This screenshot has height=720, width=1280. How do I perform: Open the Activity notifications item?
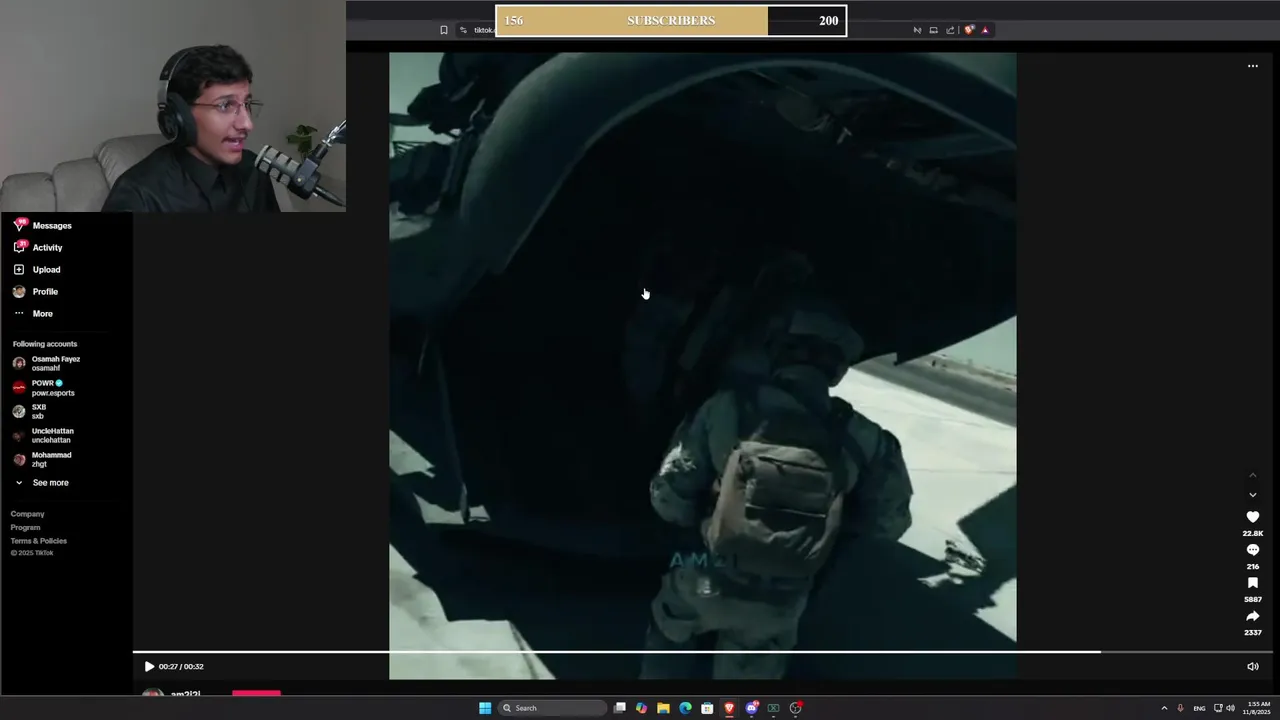38,248
